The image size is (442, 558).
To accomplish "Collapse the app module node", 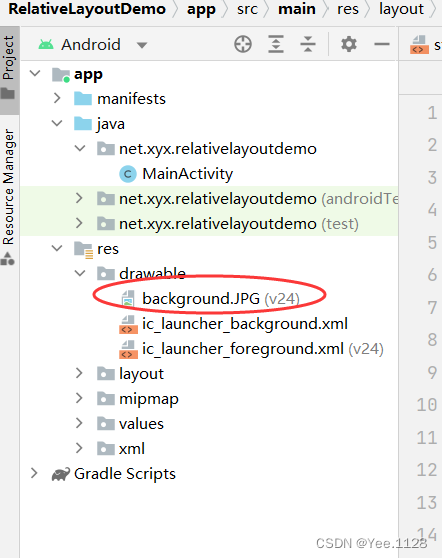I will 35,73.
